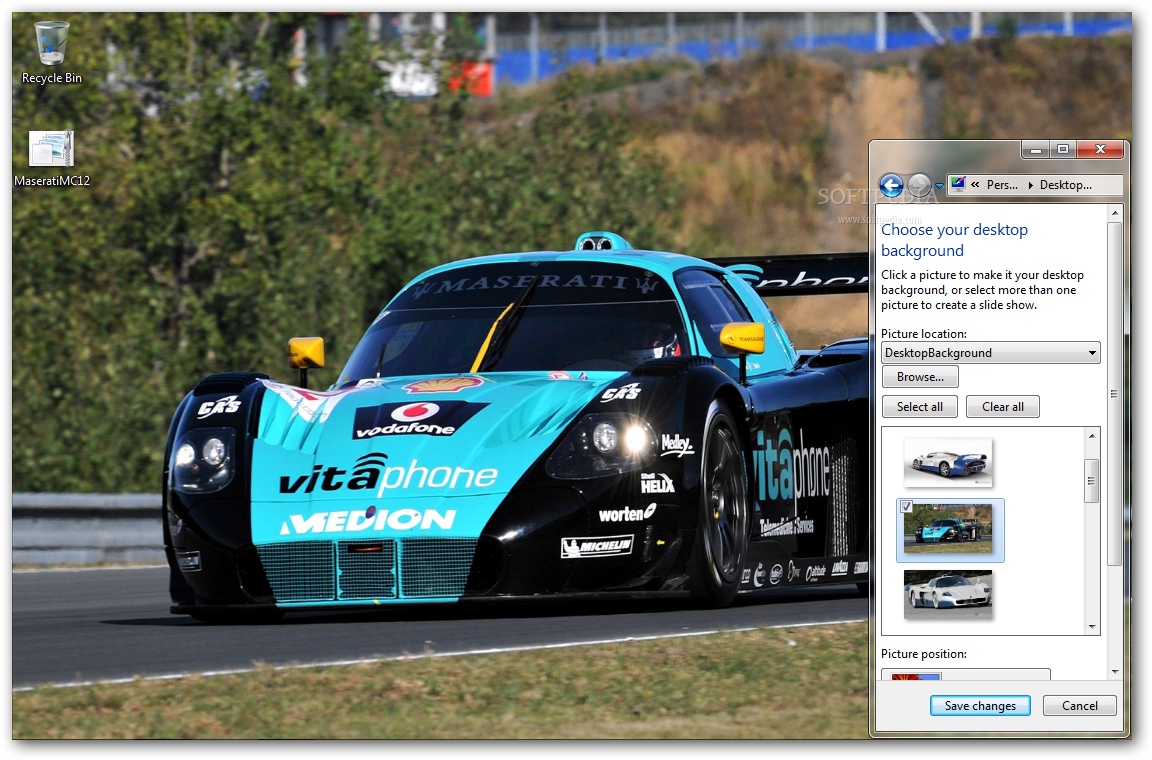
Task: Select the white and blue Maserati thumbnail
Action: pos(948,463)
